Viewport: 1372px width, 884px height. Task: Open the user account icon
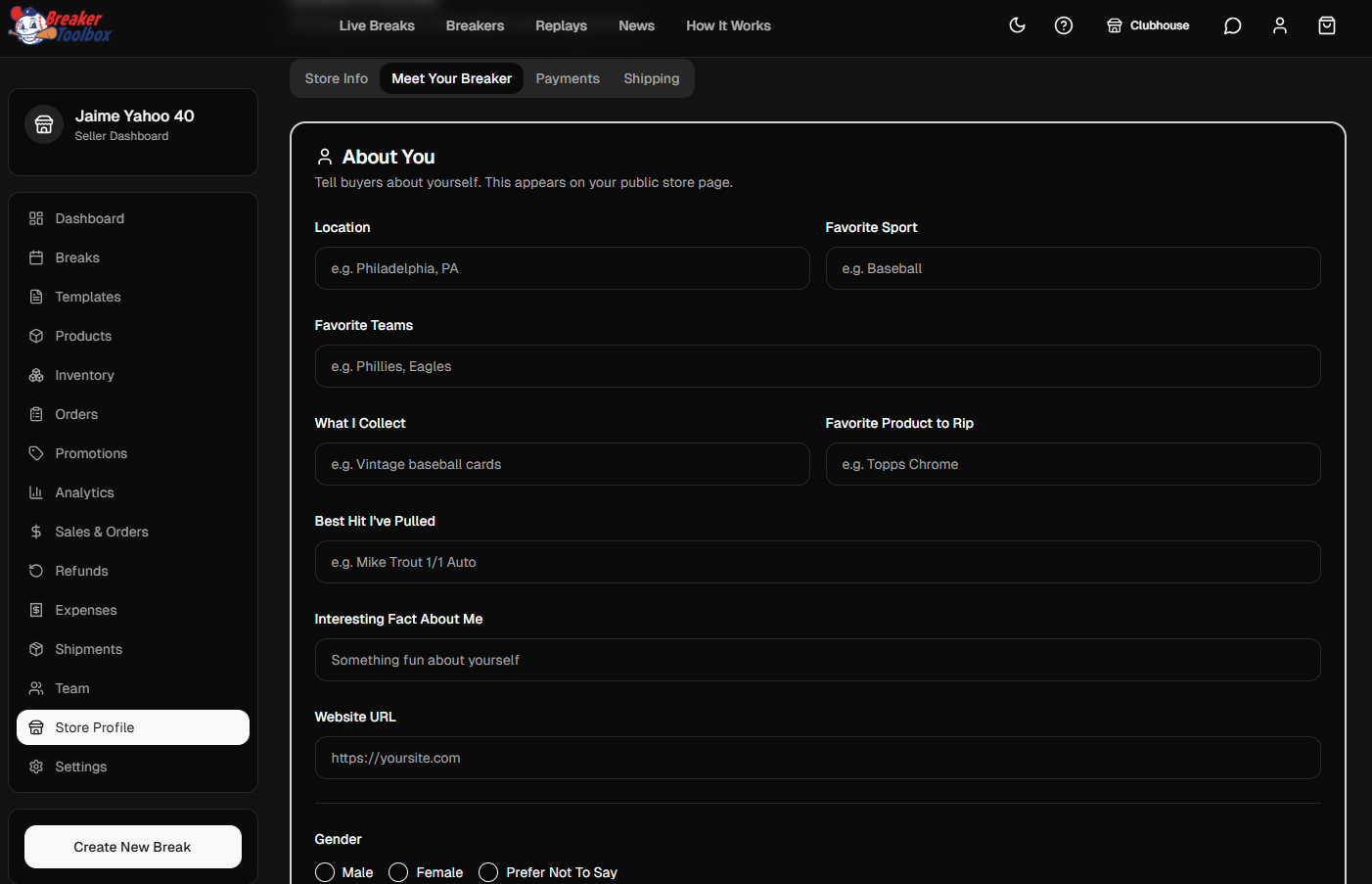(x=1280, y=25)
